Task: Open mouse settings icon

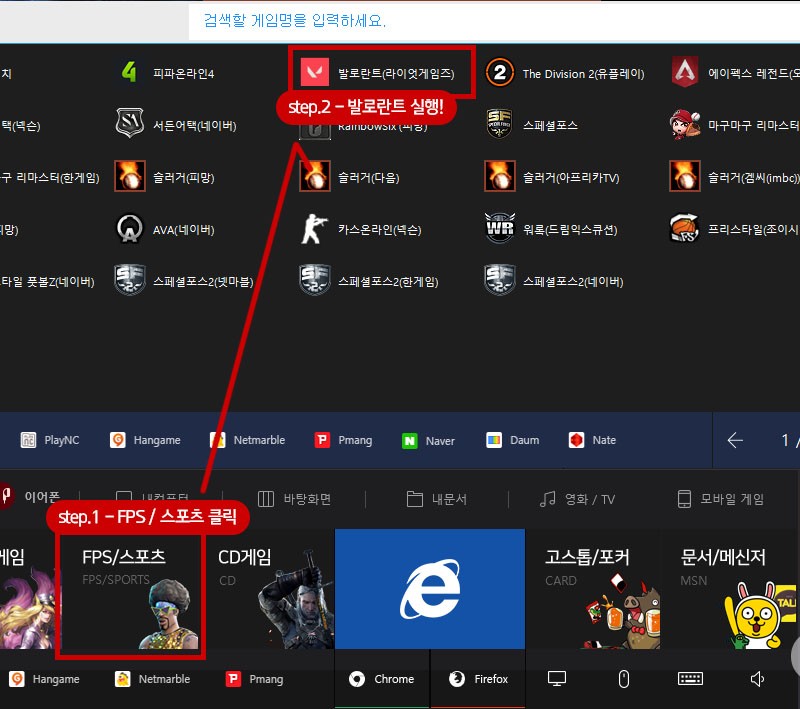Action: click(623, 679)
